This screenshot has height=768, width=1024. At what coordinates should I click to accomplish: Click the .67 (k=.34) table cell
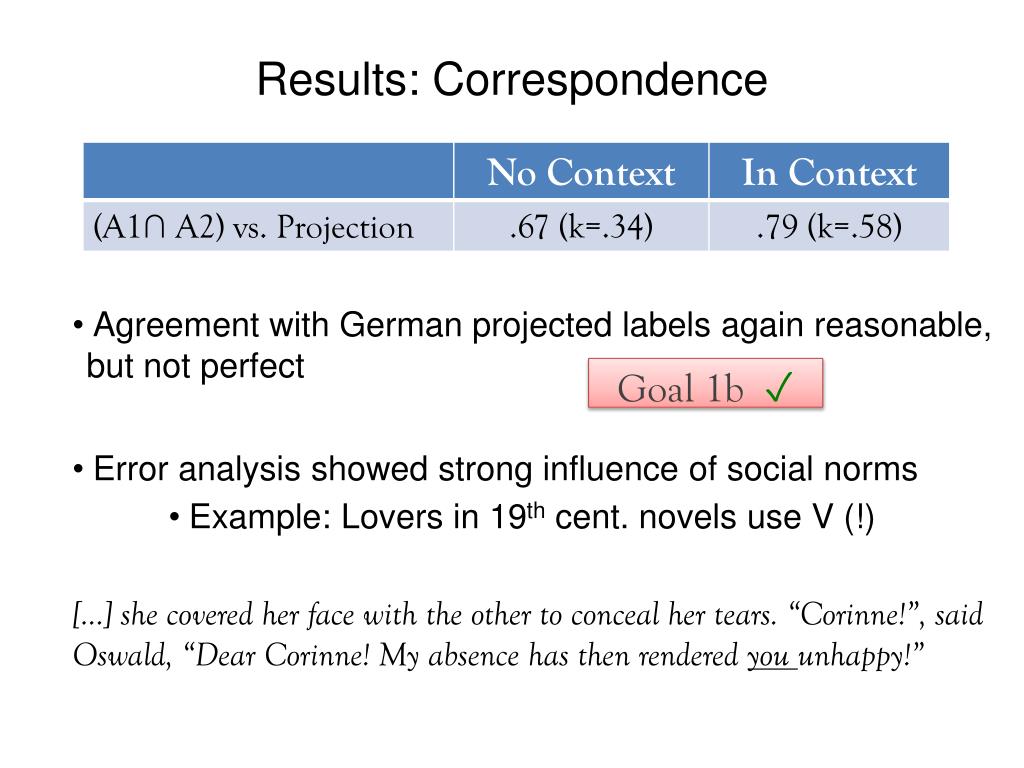coord(581,227)
